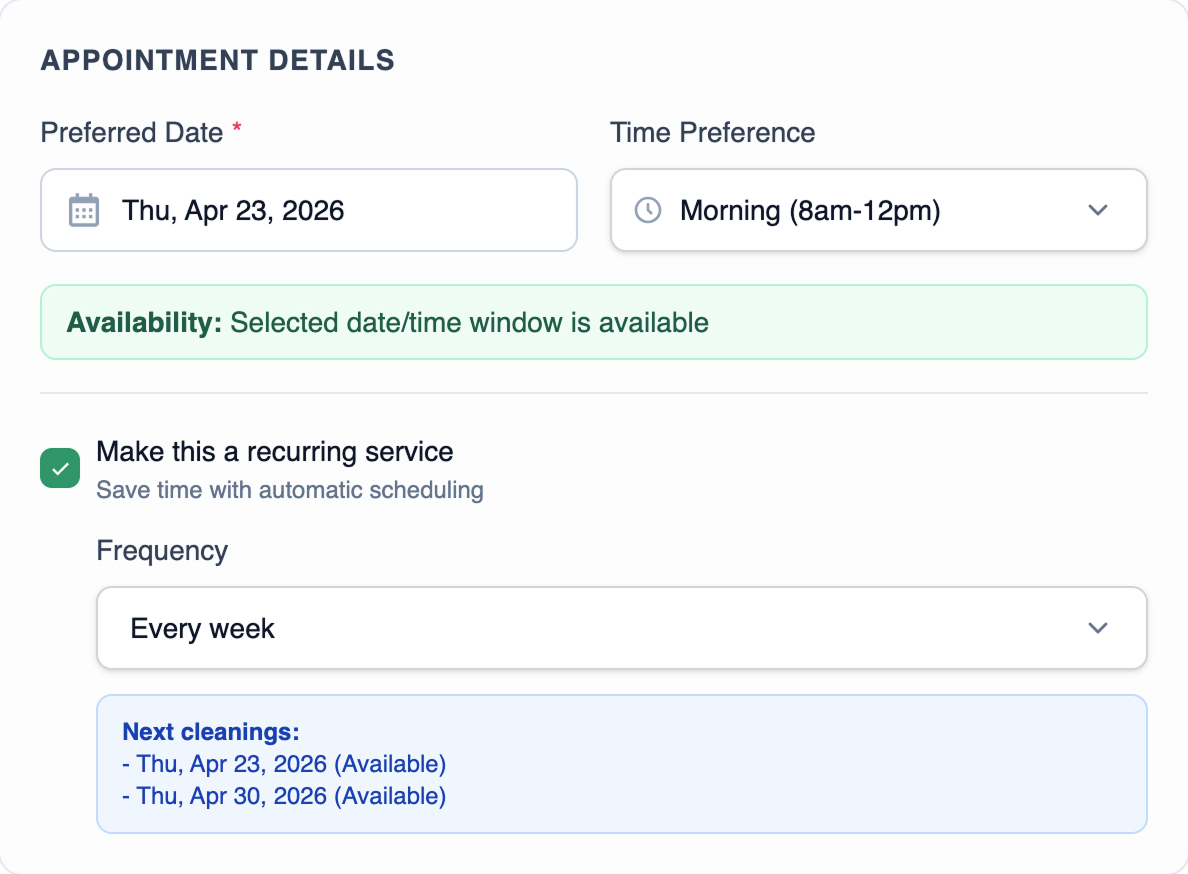Viewport: 1188px width, 874px height.
Task: Click the calendar icon in Preferred Date
Action: 83,210
